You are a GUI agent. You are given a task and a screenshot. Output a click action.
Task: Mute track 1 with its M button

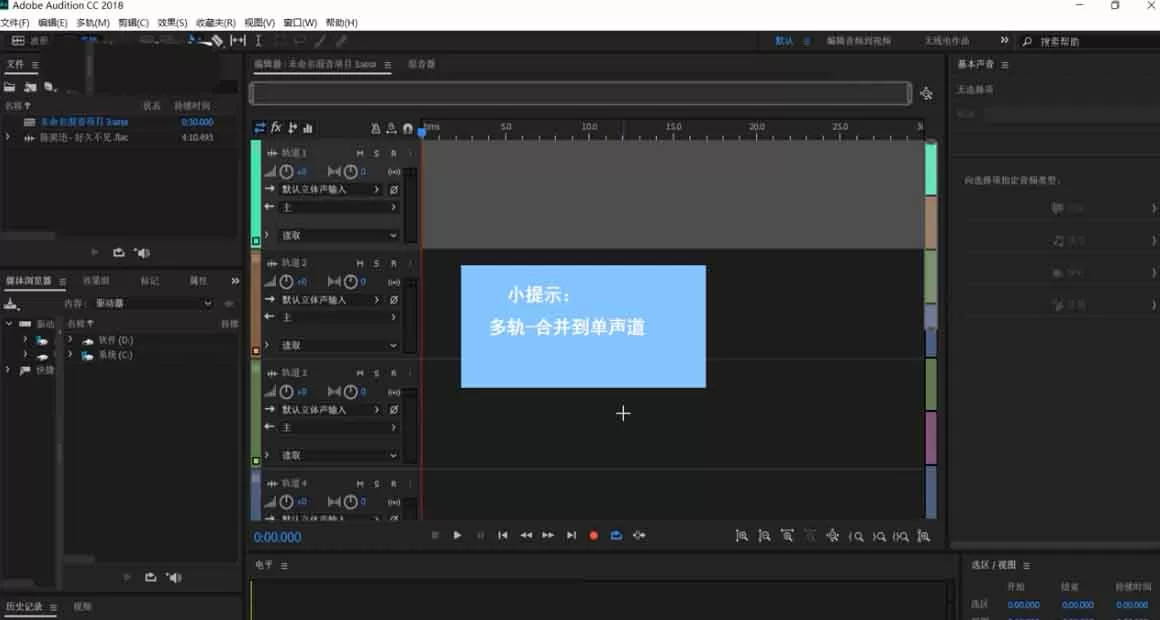360,153
